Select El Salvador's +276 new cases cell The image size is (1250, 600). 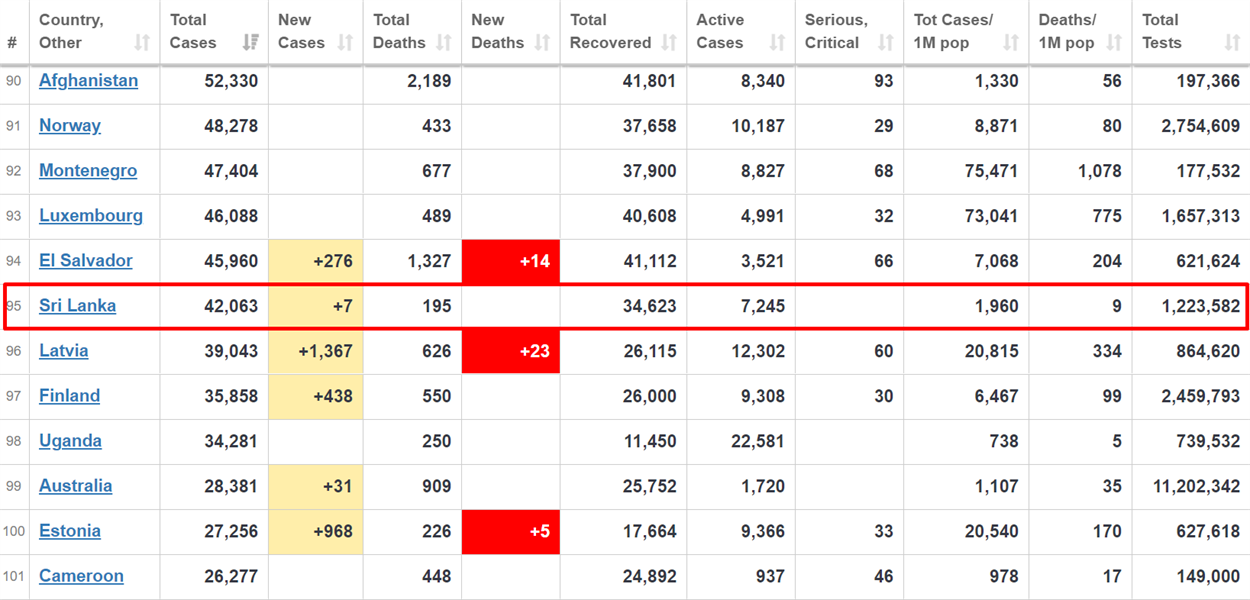coord(316,261)
